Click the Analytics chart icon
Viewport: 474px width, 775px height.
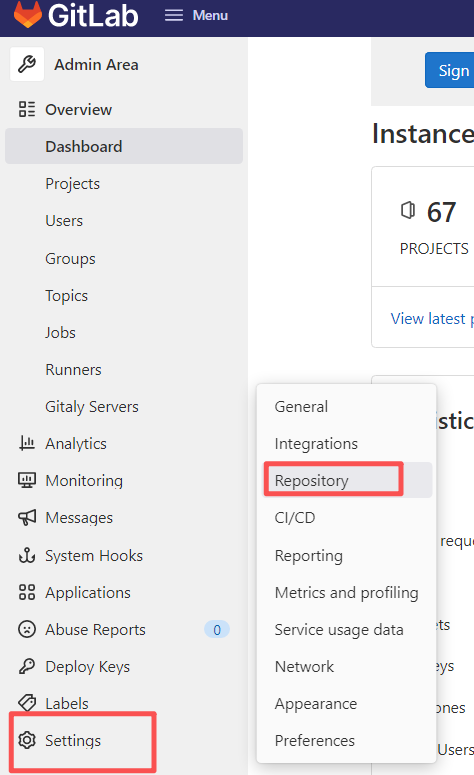tap(27, 443)
